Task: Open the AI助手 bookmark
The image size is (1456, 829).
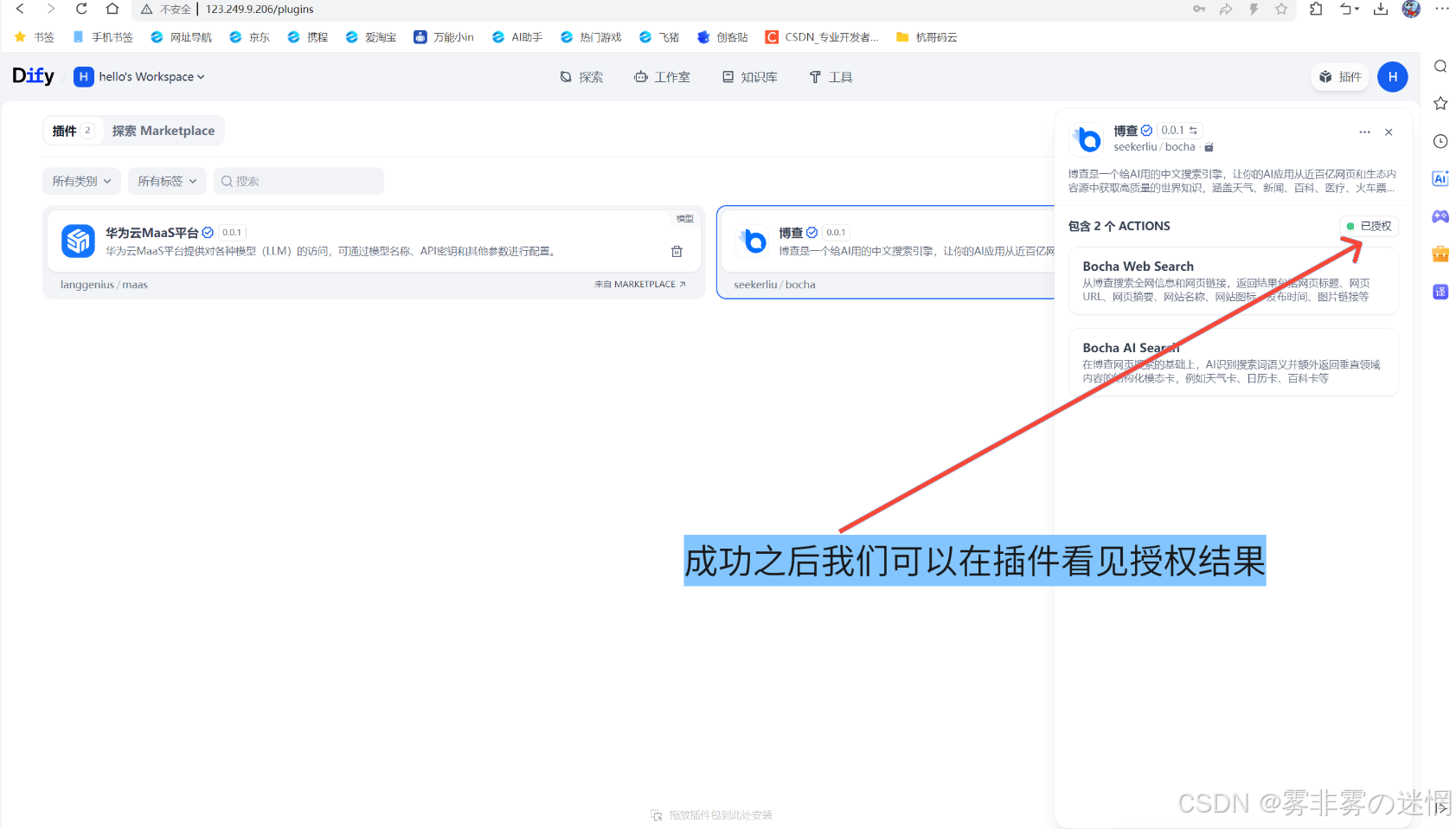Action: 516,37
